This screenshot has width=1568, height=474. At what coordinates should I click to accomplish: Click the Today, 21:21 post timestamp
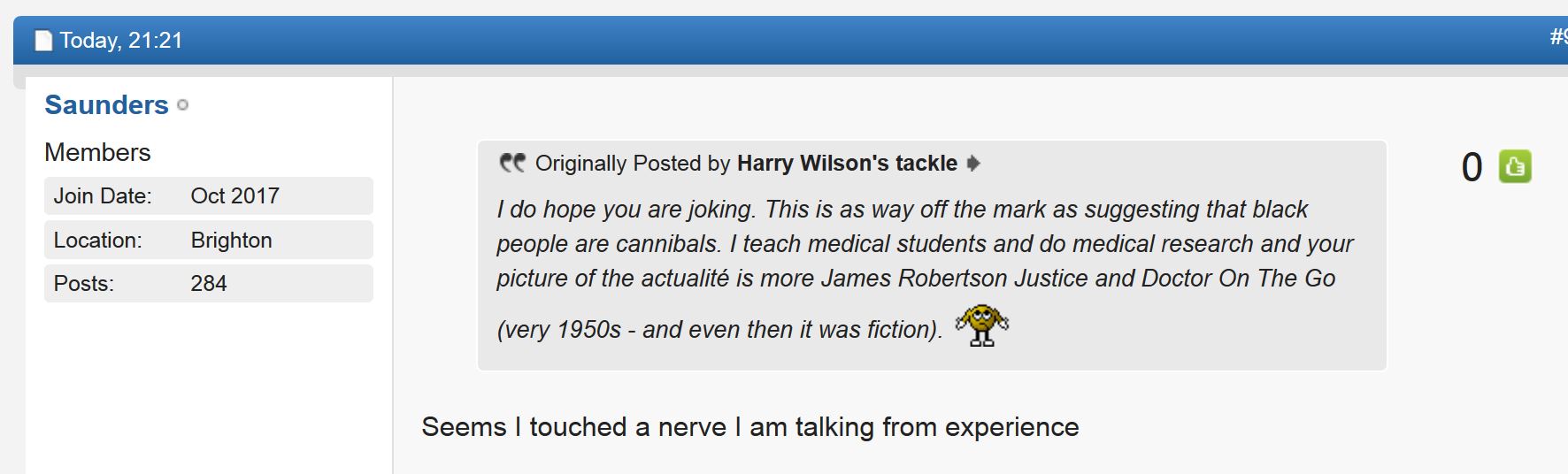click(x=121, y=41)
